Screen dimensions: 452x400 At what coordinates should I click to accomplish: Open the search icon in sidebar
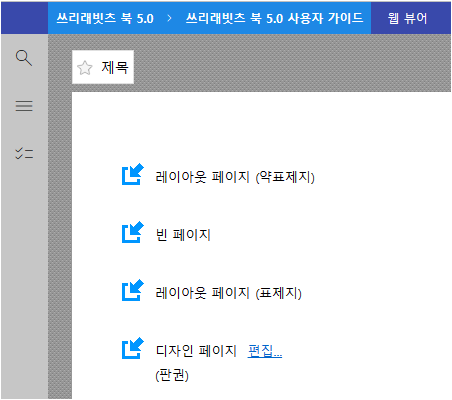[24, 58]
